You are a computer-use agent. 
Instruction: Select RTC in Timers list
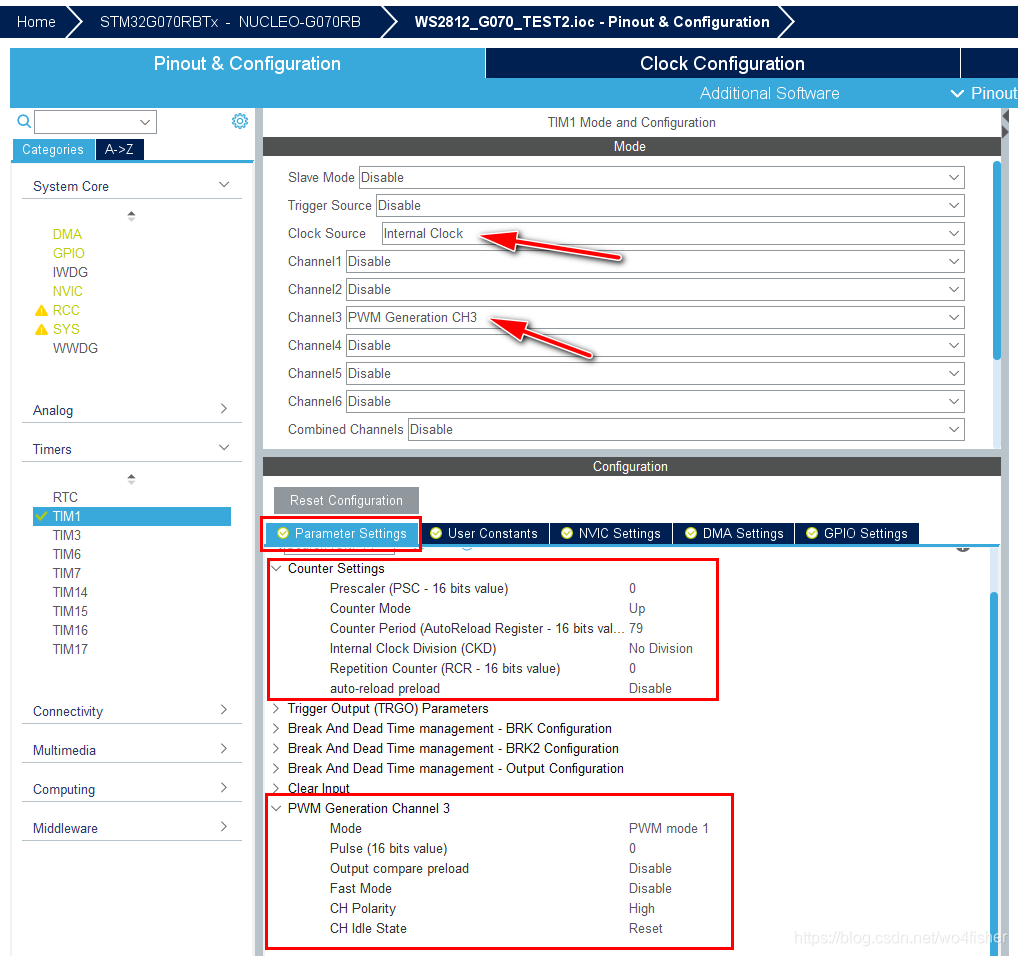coord(65,497)
